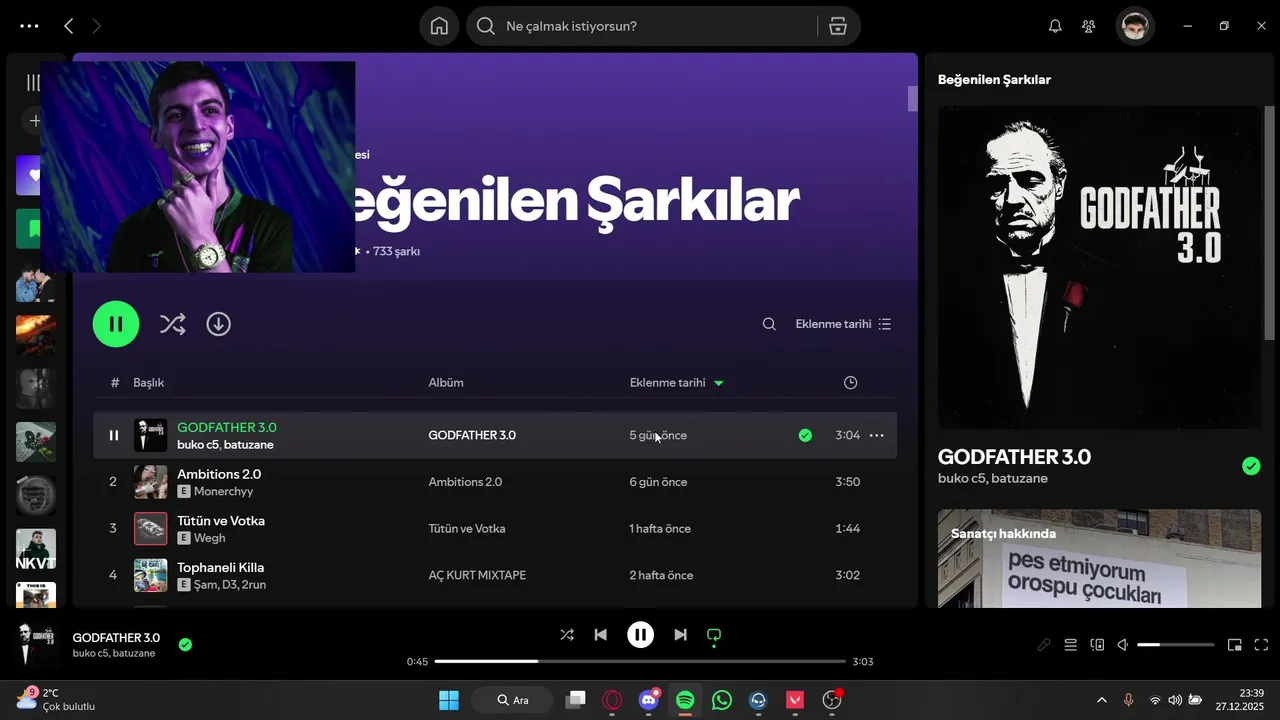Open the Browse icon in search bar
This screenshot has width=1280, height=720.
838,26
